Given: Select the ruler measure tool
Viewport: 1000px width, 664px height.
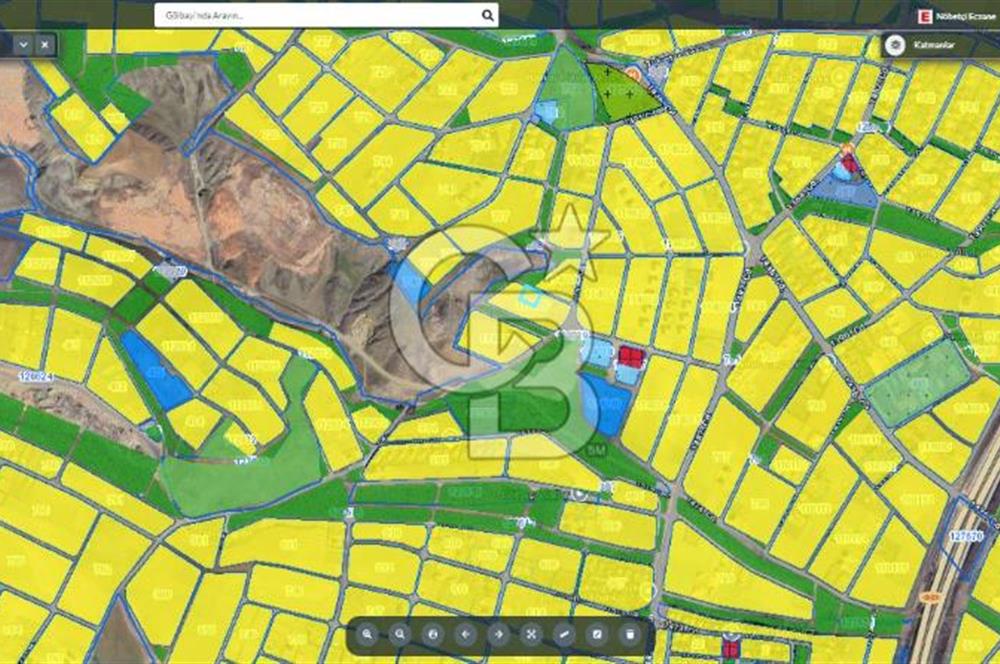Looking at the screenshot, I should tap(564, 635).
